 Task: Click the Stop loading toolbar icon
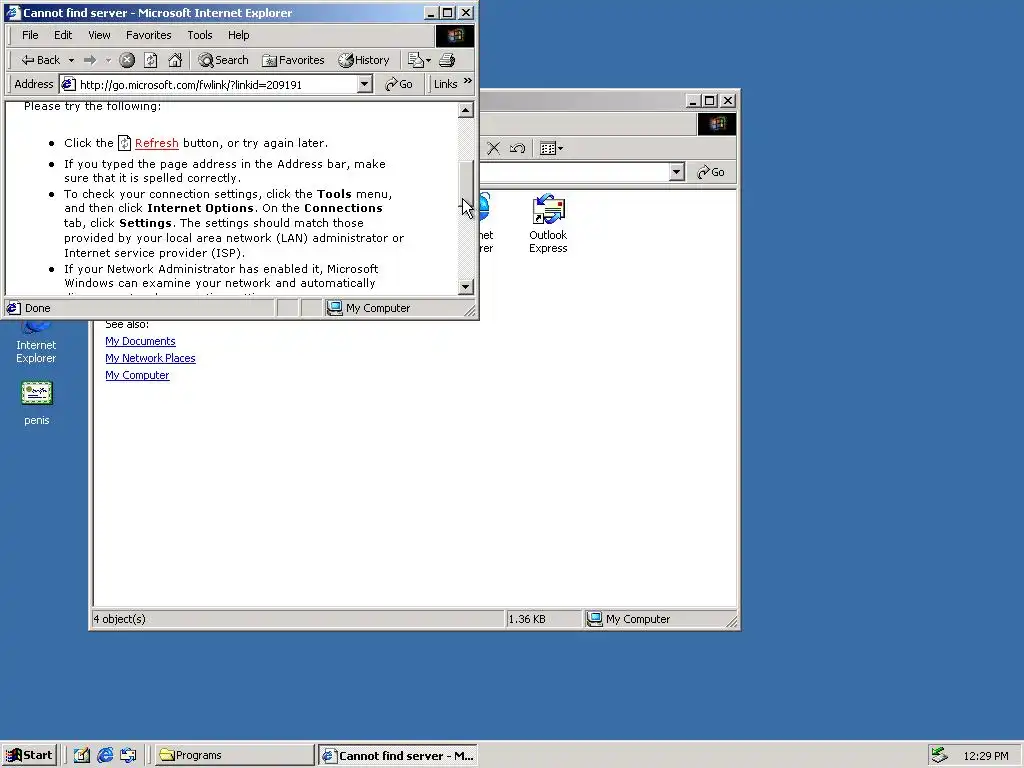click(127, 60)
